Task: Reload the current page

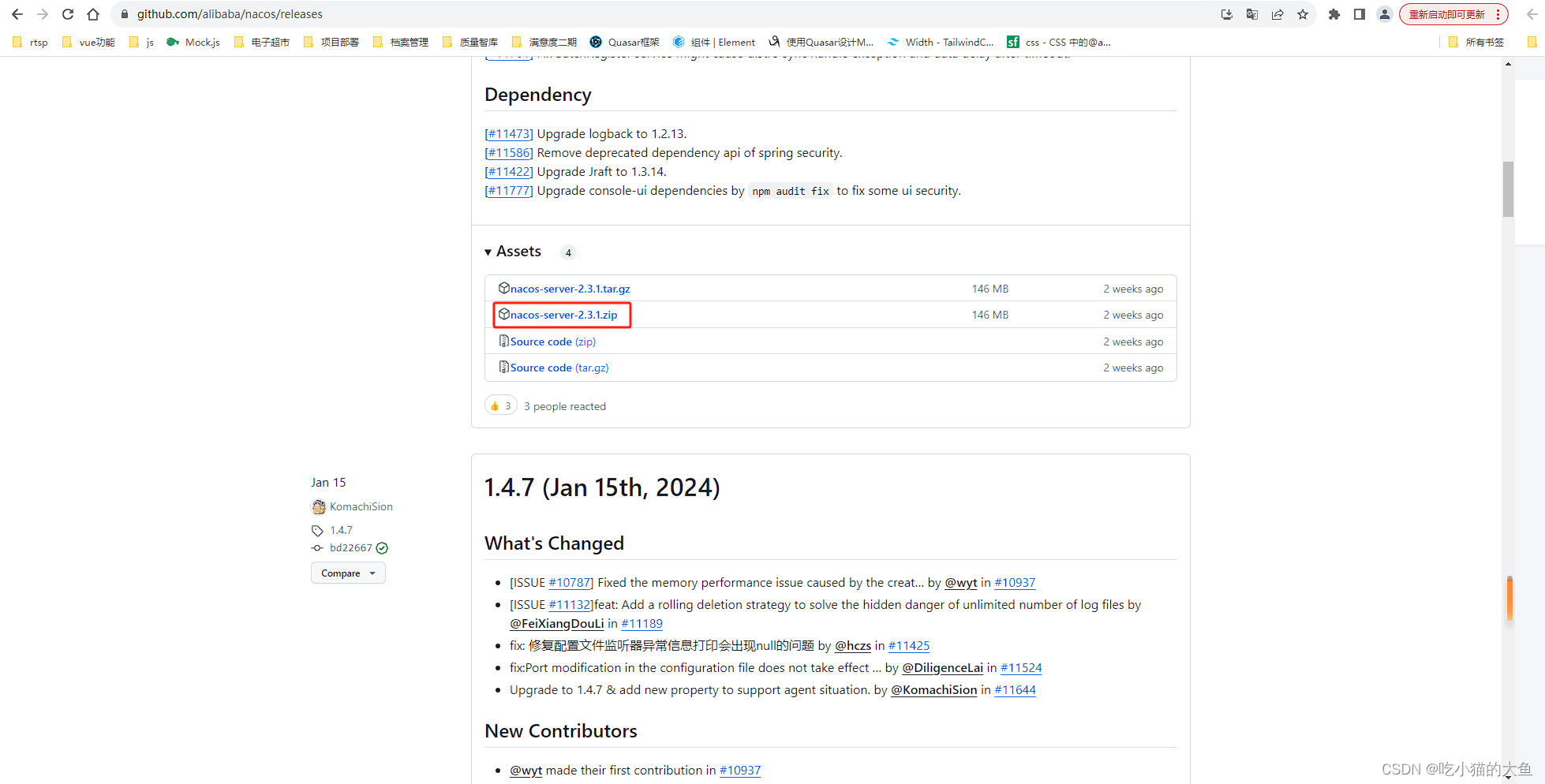Action: tap(68, 14)
